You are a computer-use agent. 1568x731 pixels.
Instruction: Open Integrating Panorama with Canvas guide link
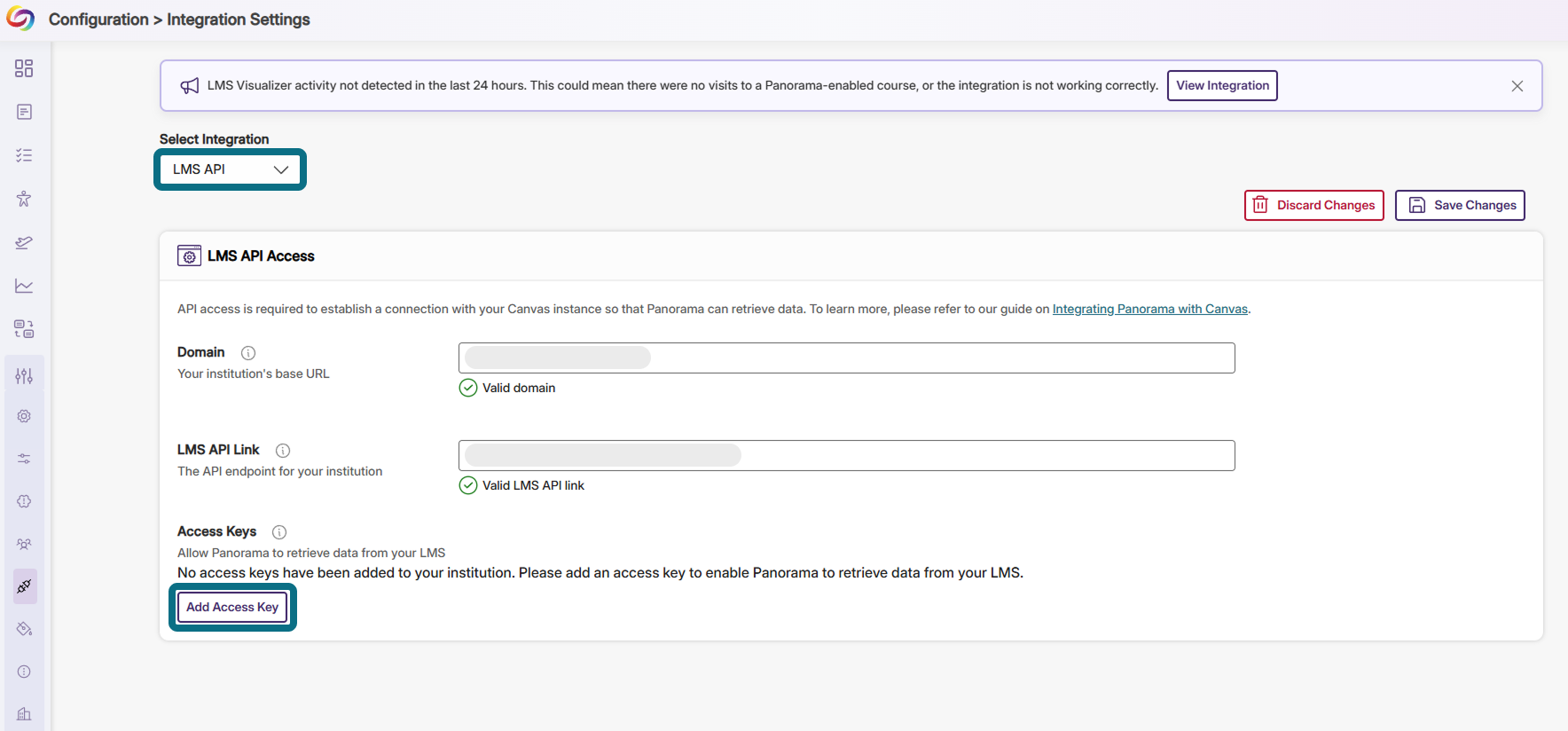click(x=1150, y=309)
